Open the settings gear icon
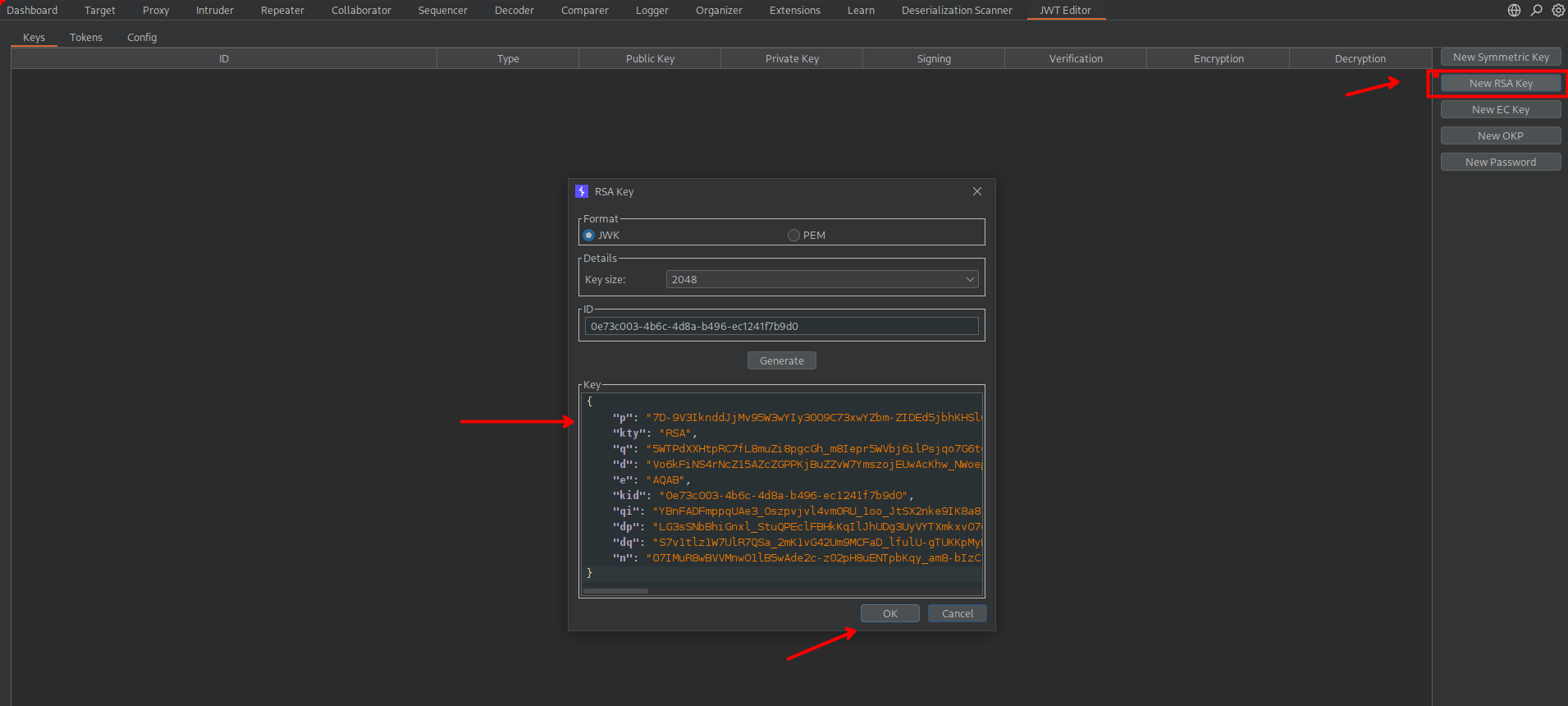1568x706 pixels. (x=1557, y=11)
